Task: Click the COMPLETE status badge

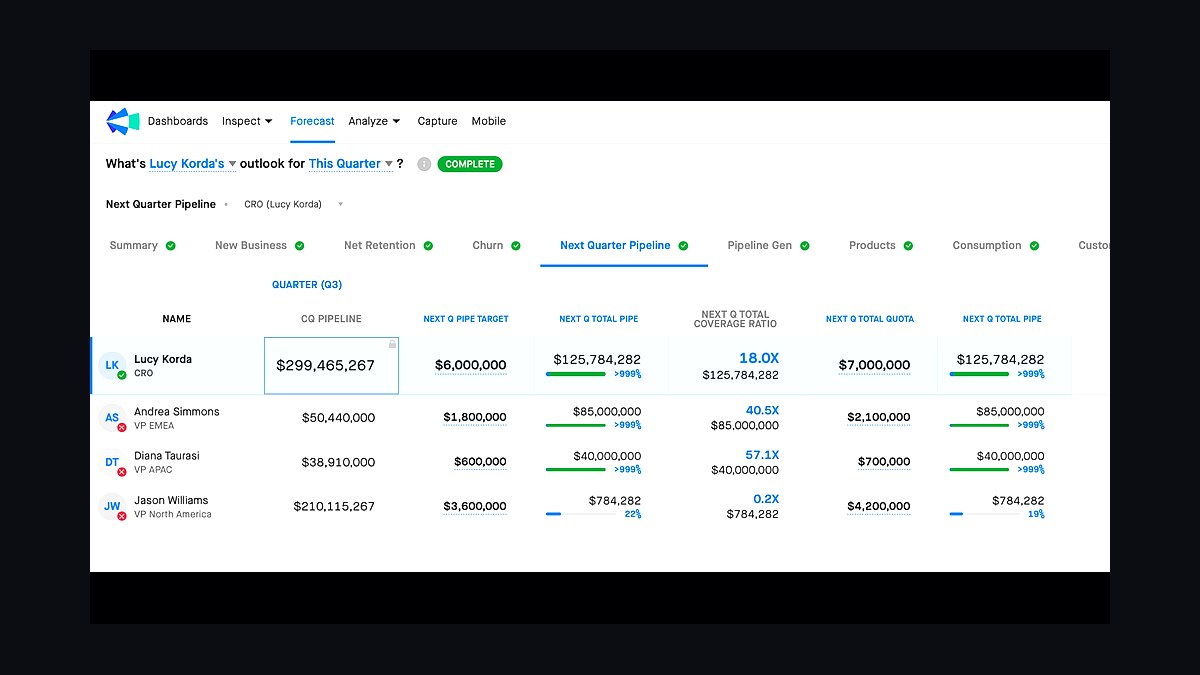Action: [470, 164]
